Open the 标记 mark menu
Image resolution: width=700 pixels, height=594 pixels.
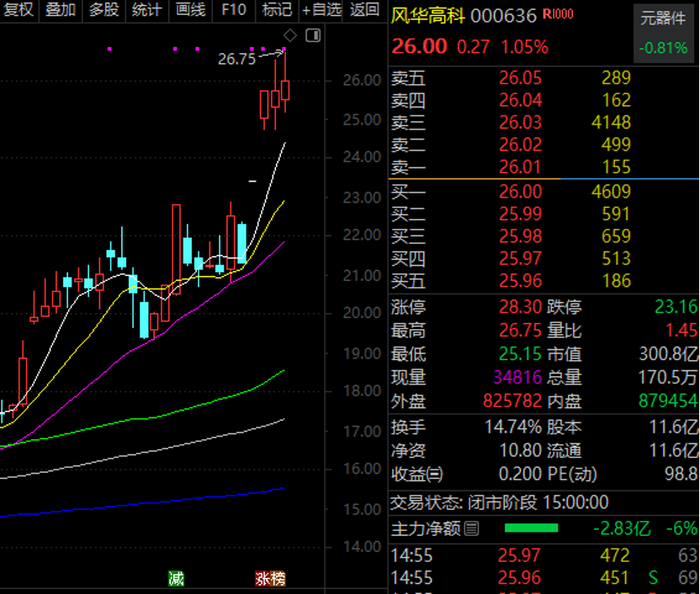coord(277,10)
